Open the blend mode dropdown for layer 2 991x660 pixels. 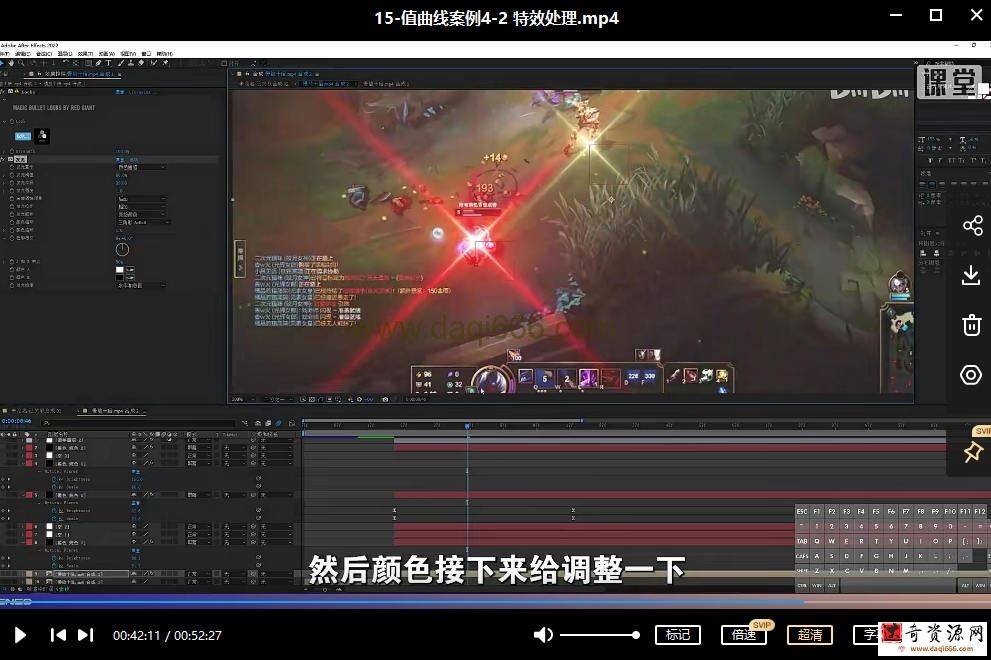click(x=198, y=448)
